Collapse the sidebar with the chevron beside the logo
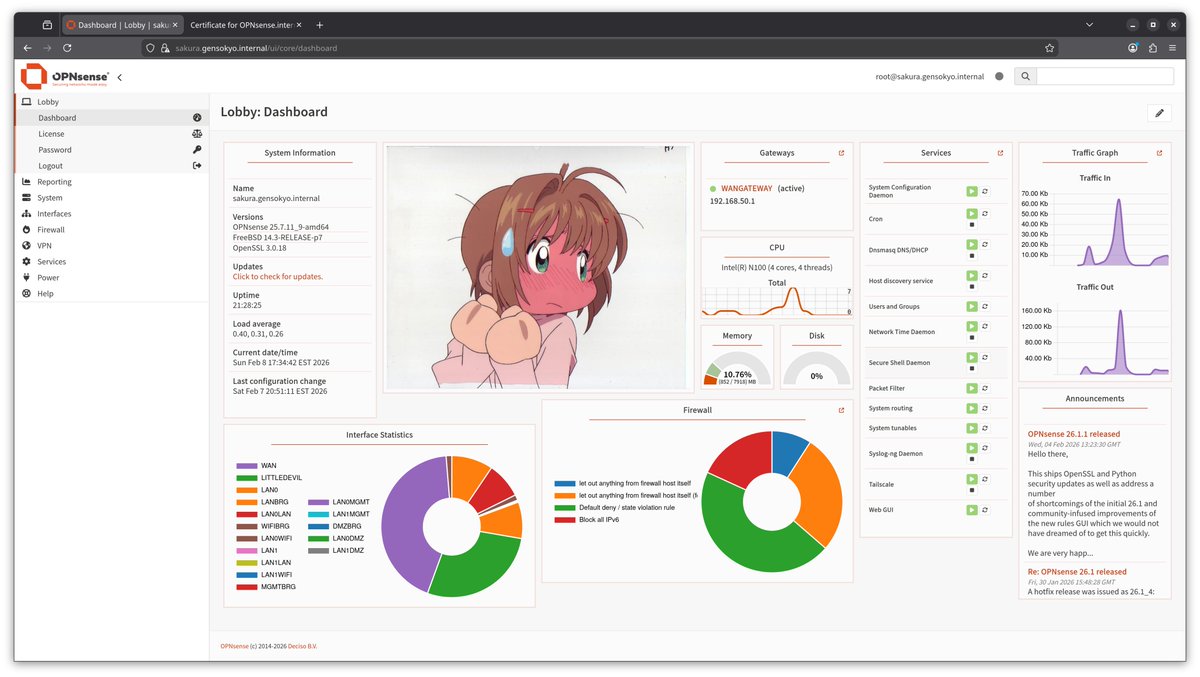Screen dimensions: 1200x677 (120, 77)
